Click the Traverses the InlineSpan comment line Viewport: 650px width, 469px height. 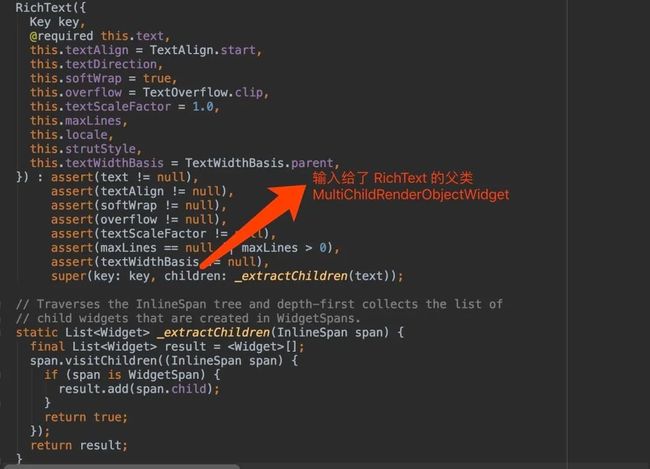[x=259, y=304]
